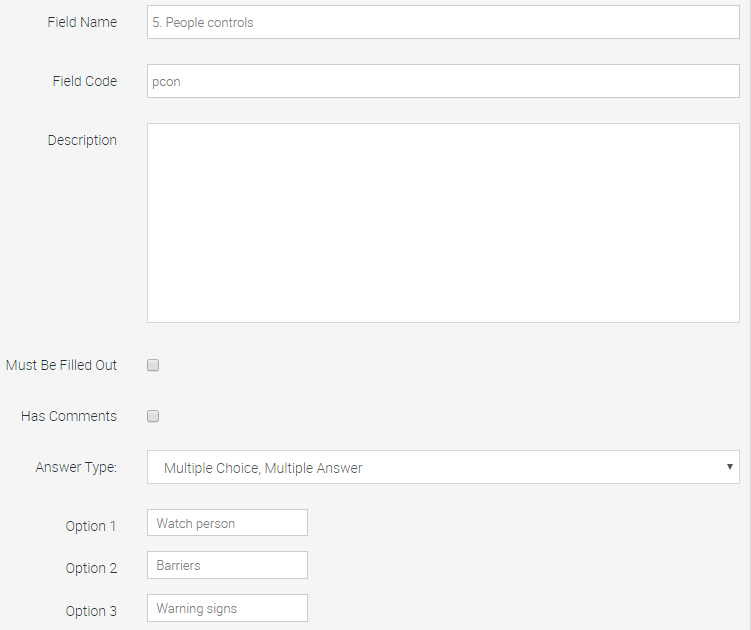Select the Option 1 field 'Watch person'
The width and height of the screenshot is (751, 630).
pos(227,523)
